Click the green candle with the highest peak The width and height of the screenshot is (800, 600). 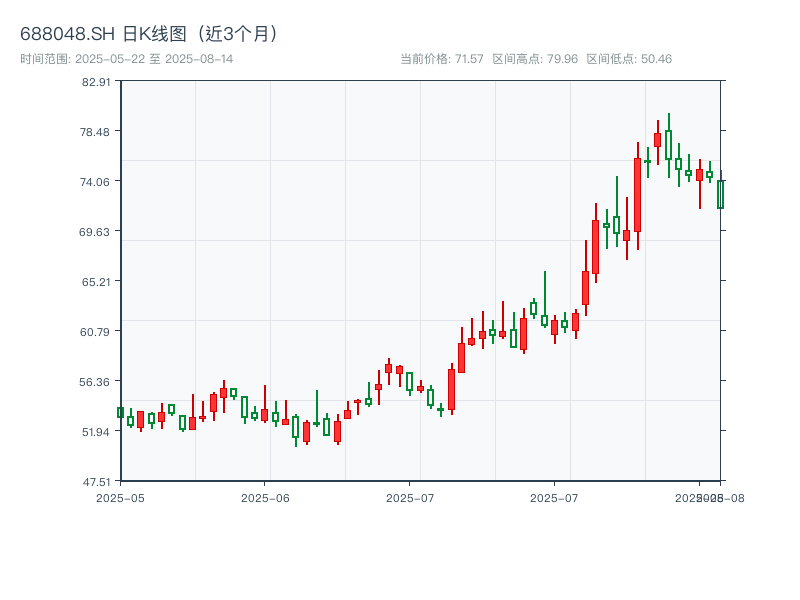click(668, 145)
